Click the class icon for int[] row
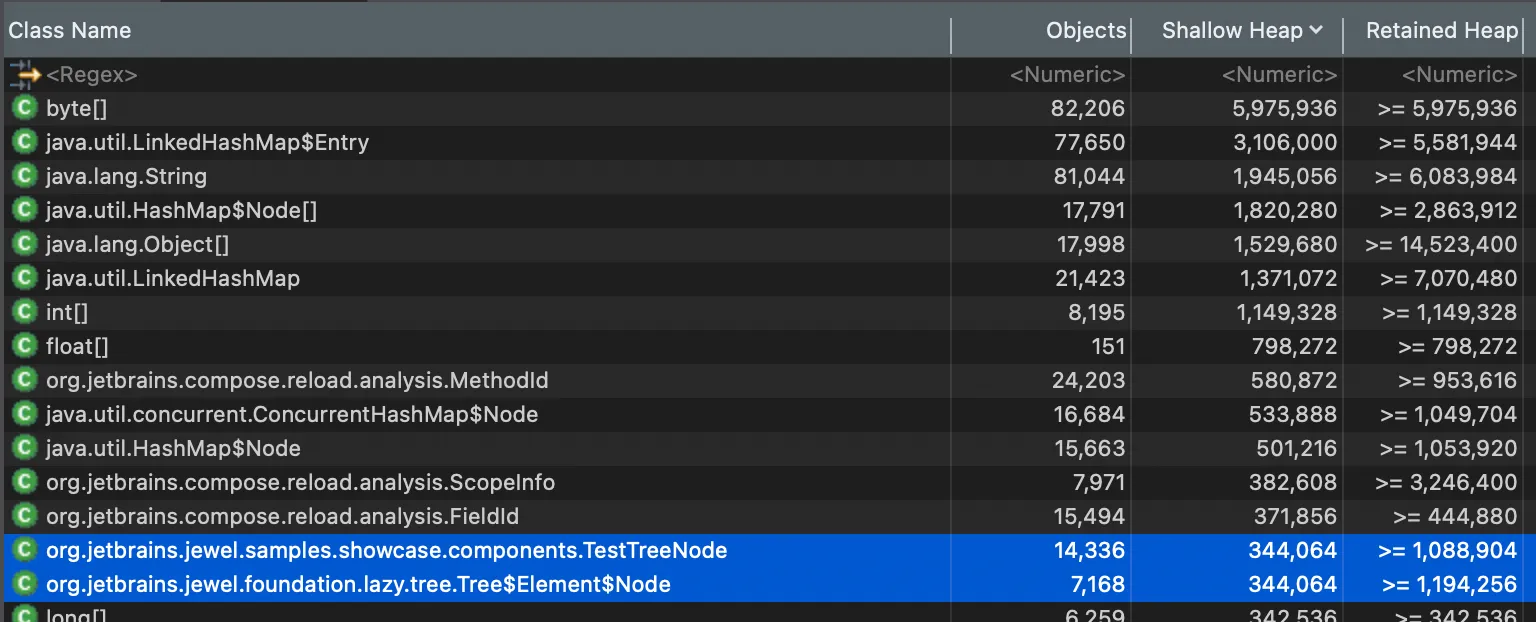The height and width of the screenshot is (622, 1536). click(x=24, y=312)
